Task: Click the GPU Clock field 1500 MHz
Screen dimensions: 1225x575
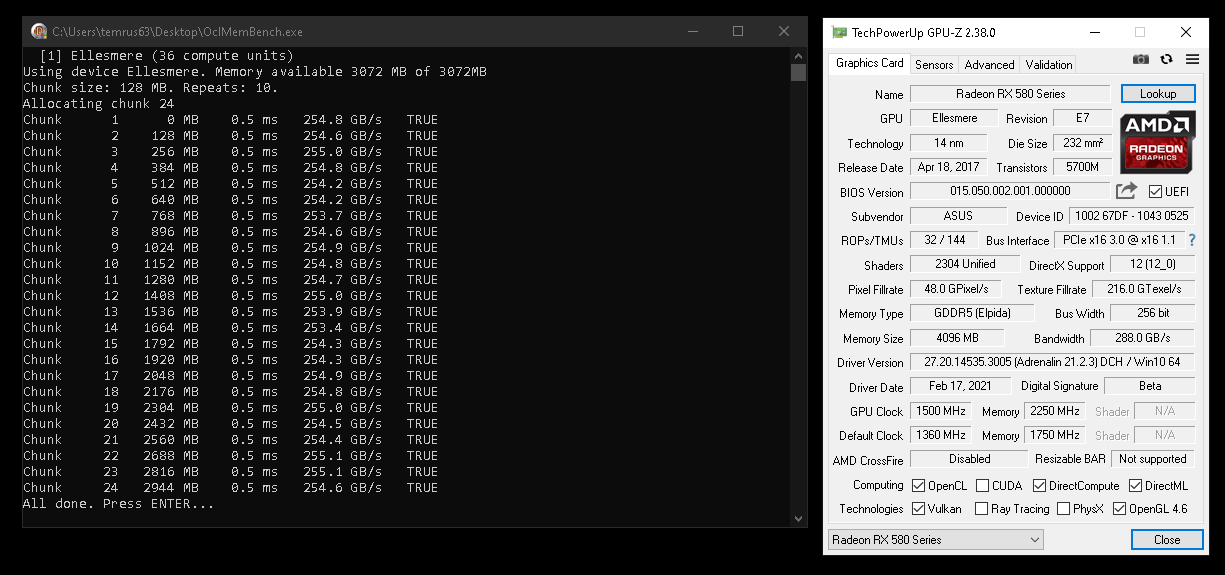Action: click(x=940, y=411)
